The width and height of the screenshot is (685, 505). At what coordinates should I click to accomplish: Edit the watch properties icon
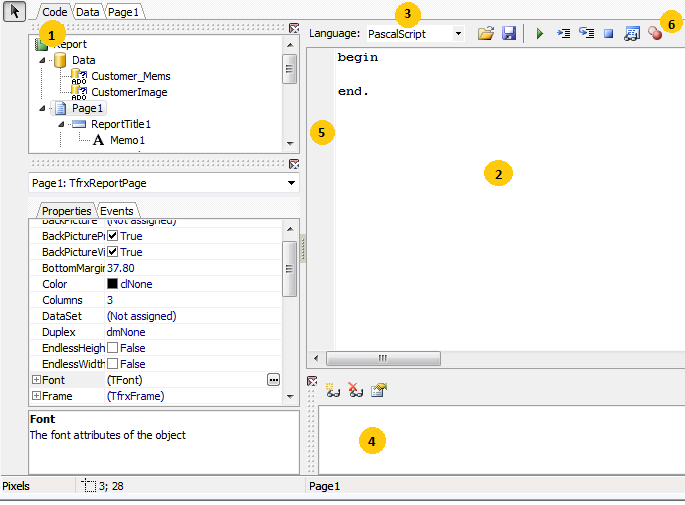point(379,390)
